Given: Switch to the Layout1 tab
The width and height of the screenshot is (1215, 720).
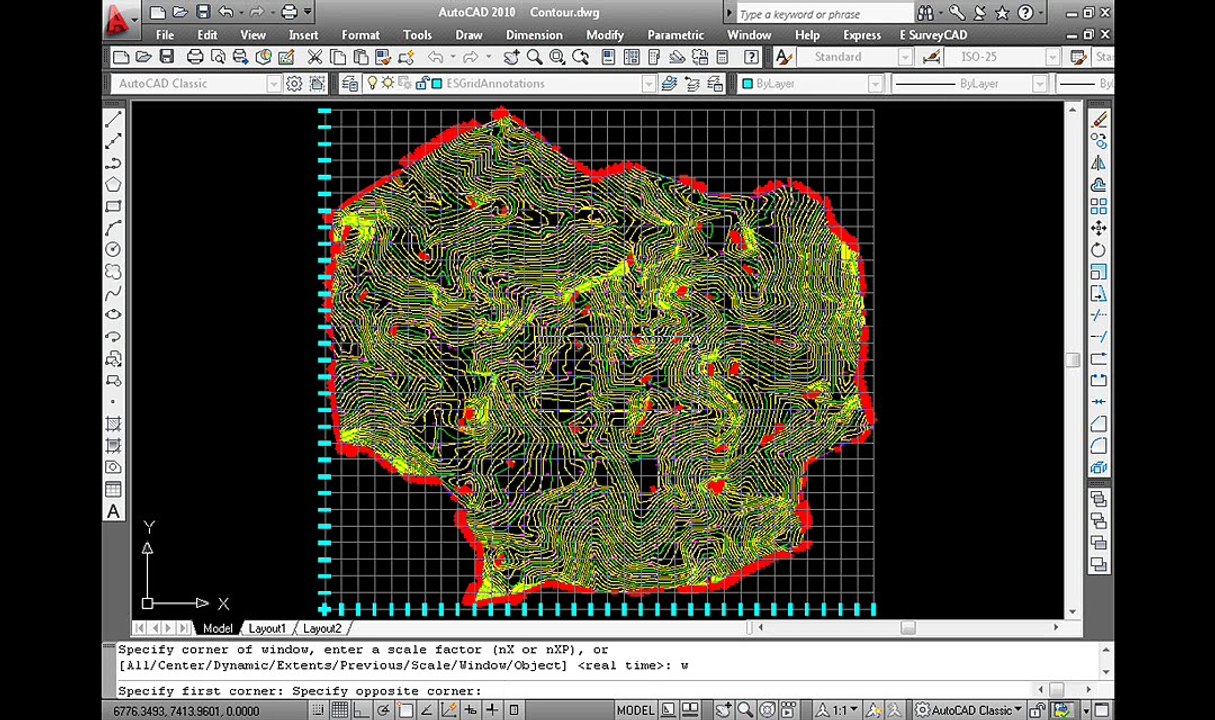Looking at the screenshot, I should [x=267, y=628].
